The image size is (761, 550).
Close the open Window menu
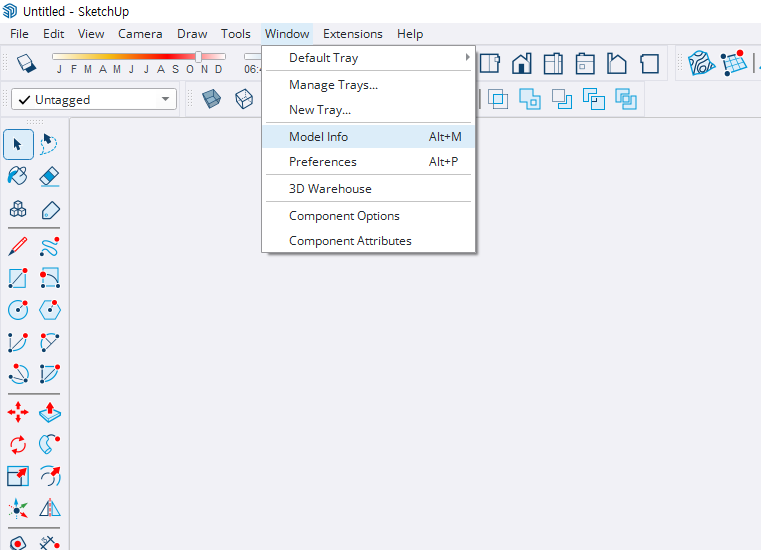pyautogui.click(x=287, y=34)
